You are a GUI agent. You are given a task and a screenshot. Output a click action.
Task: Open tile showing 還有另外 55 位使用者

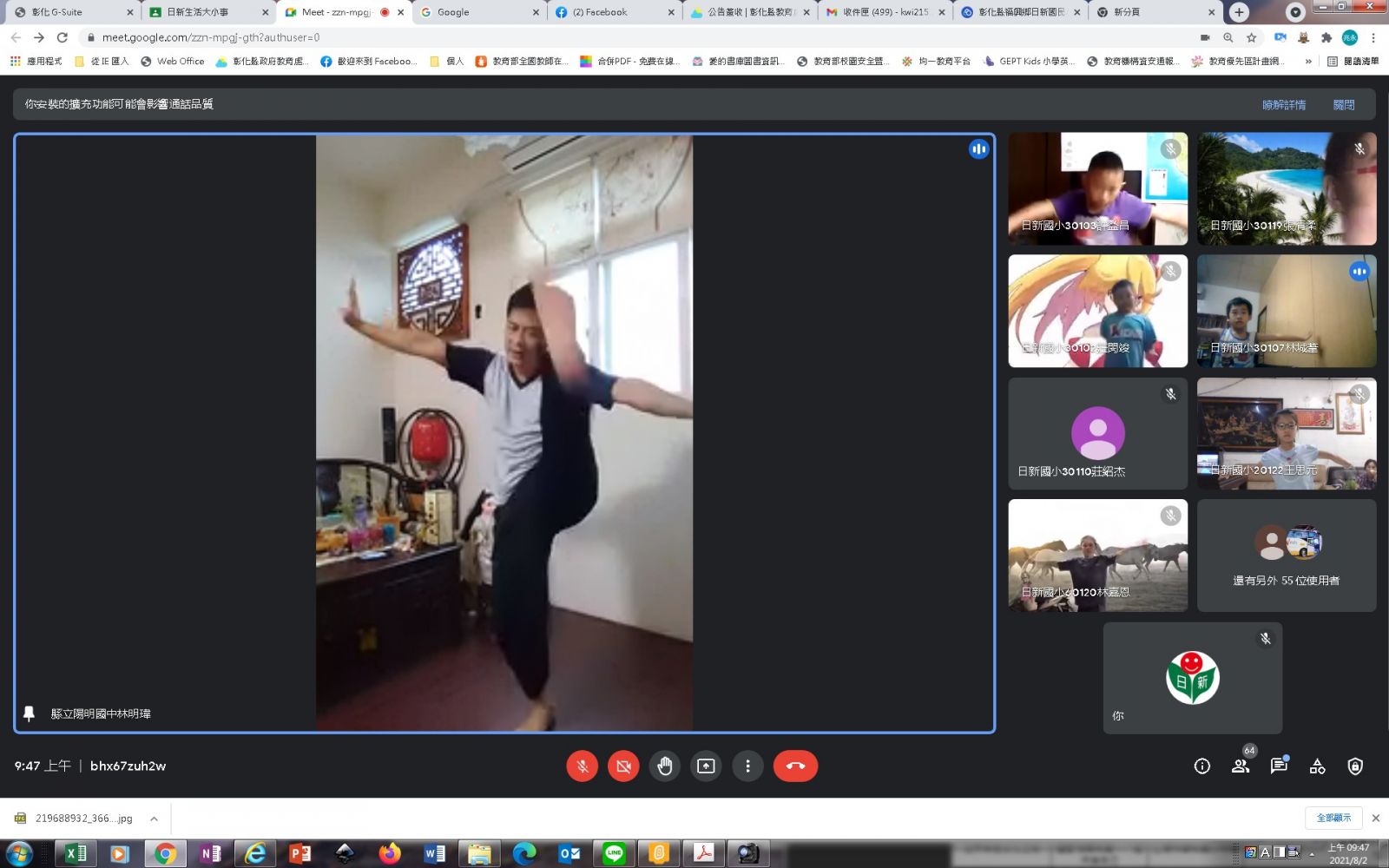1287,556
